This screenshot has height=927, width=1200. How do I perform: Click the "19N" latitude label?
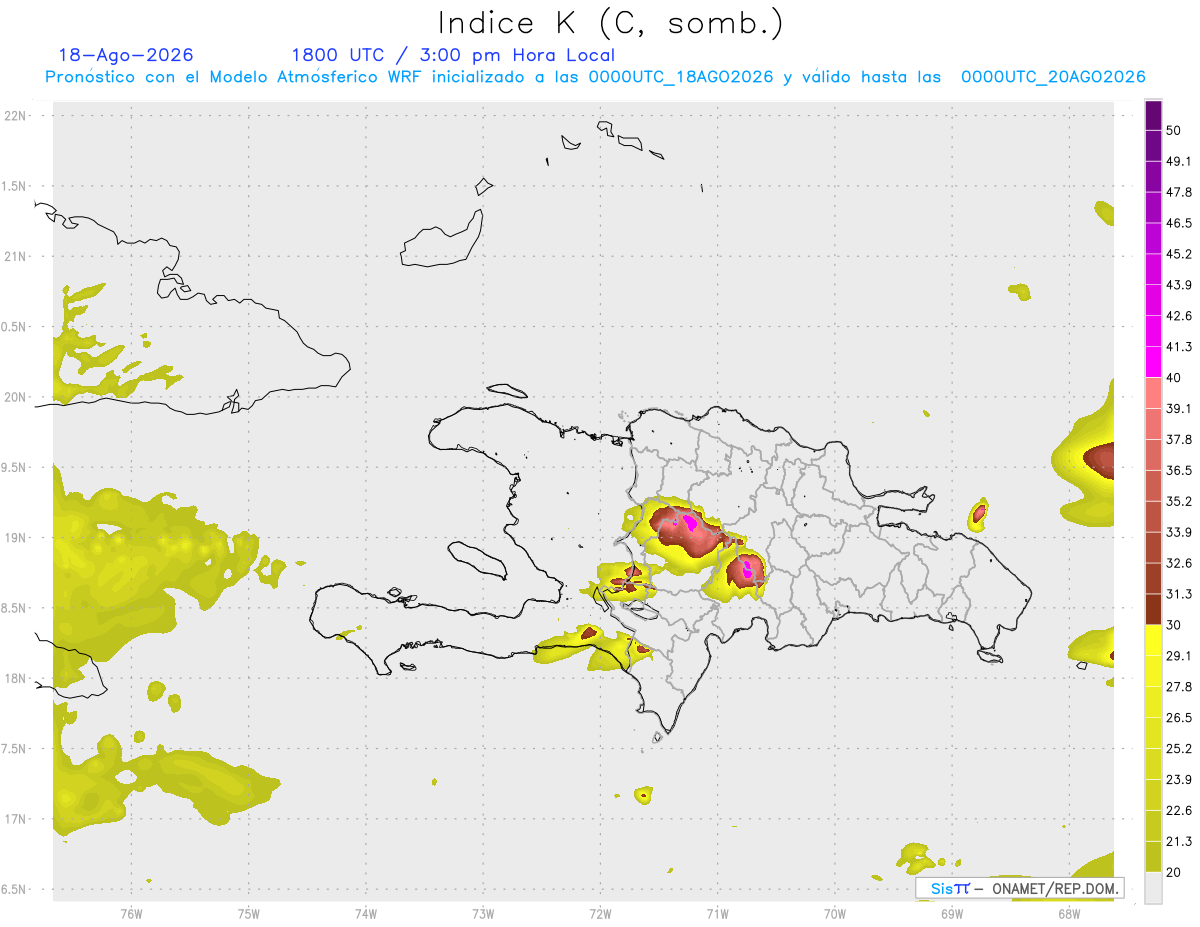pos(15,538)
